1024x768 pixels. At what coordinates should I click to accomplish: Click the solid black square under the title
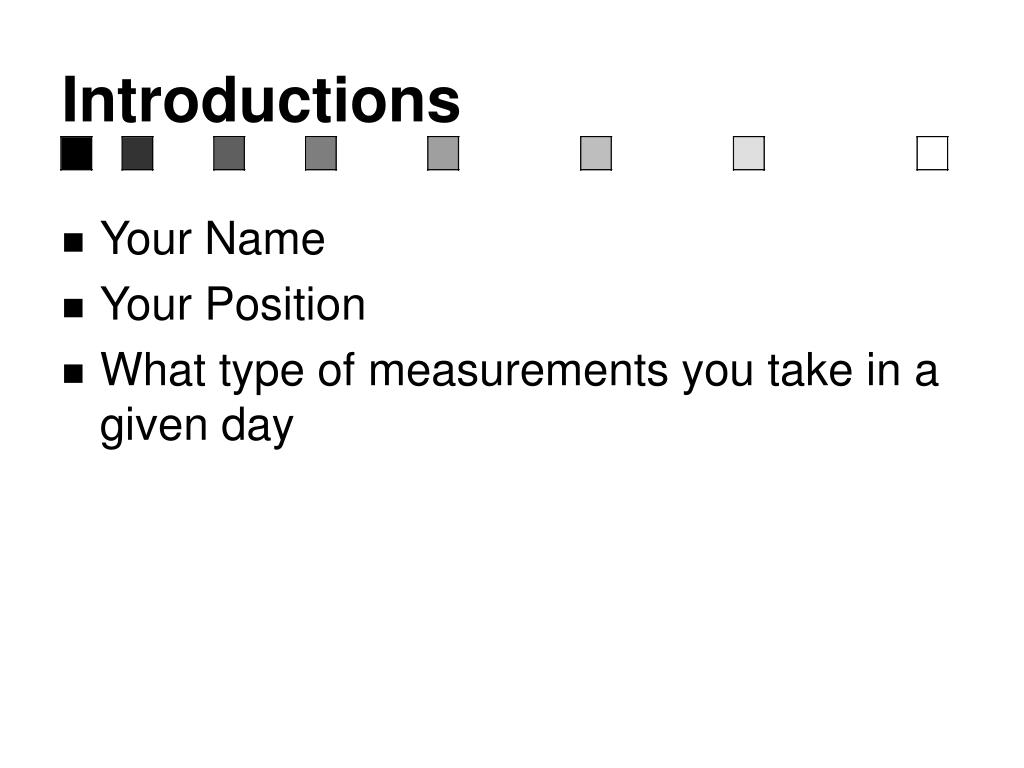pos(76,153)
